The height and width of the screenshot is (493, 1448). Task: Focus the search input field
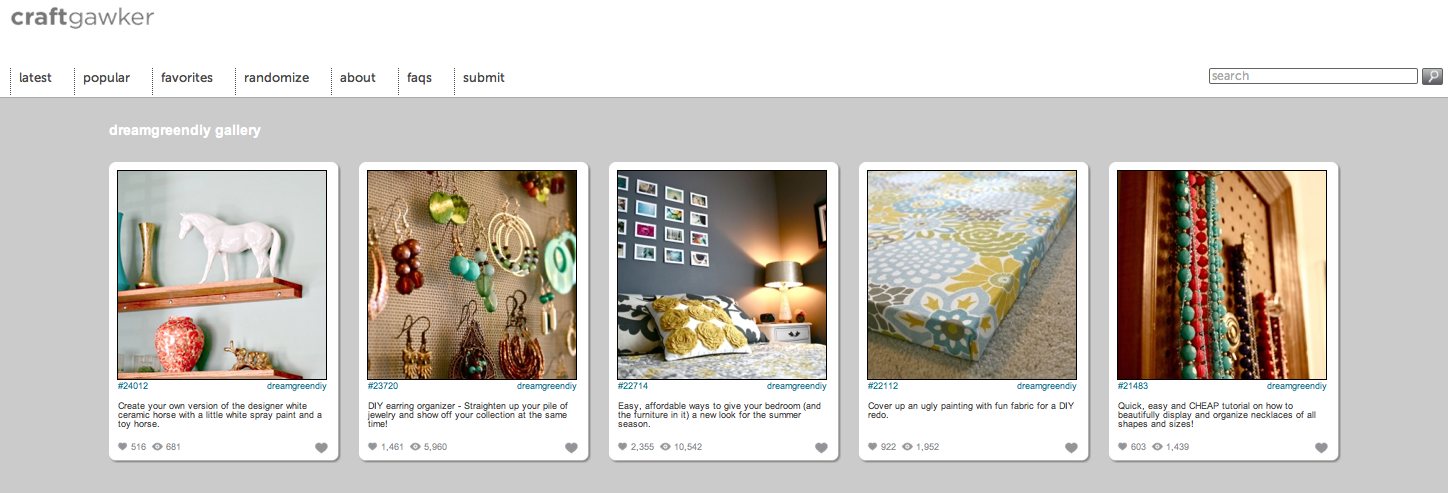pos(1313,76)
